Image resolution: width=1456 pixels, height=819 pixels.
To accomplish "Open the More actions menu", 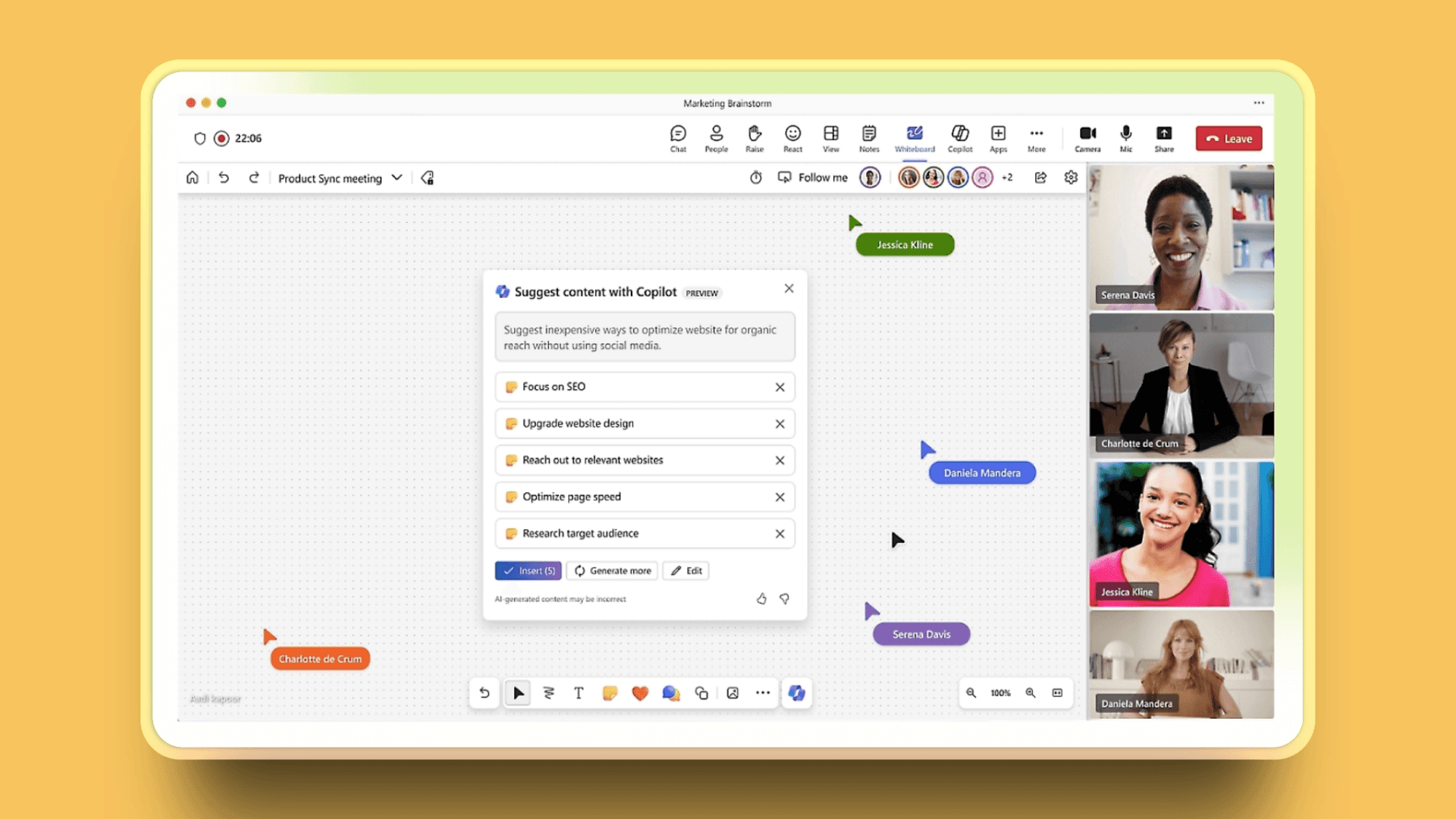I will (x=1037, y=139).
